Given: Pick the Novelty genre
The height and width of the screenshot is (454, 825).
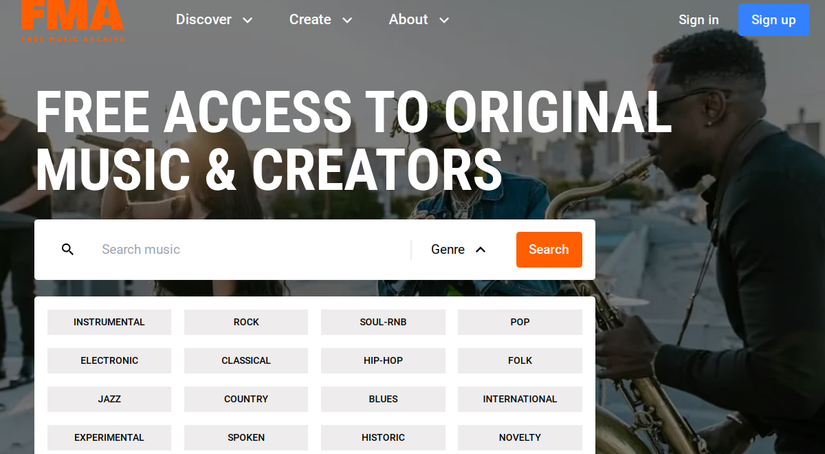Looking at the screenshot, I should tap(520, 437).
